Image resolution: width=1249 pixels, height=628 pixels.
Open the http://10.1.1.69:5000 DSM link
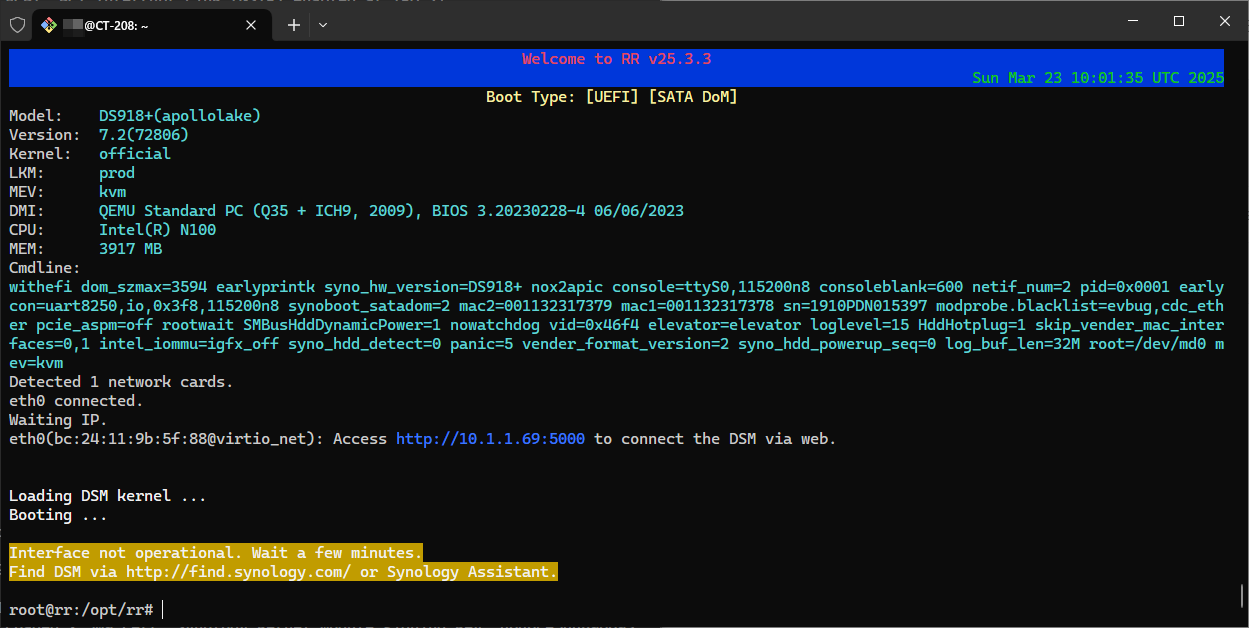(x=490, y=439)
